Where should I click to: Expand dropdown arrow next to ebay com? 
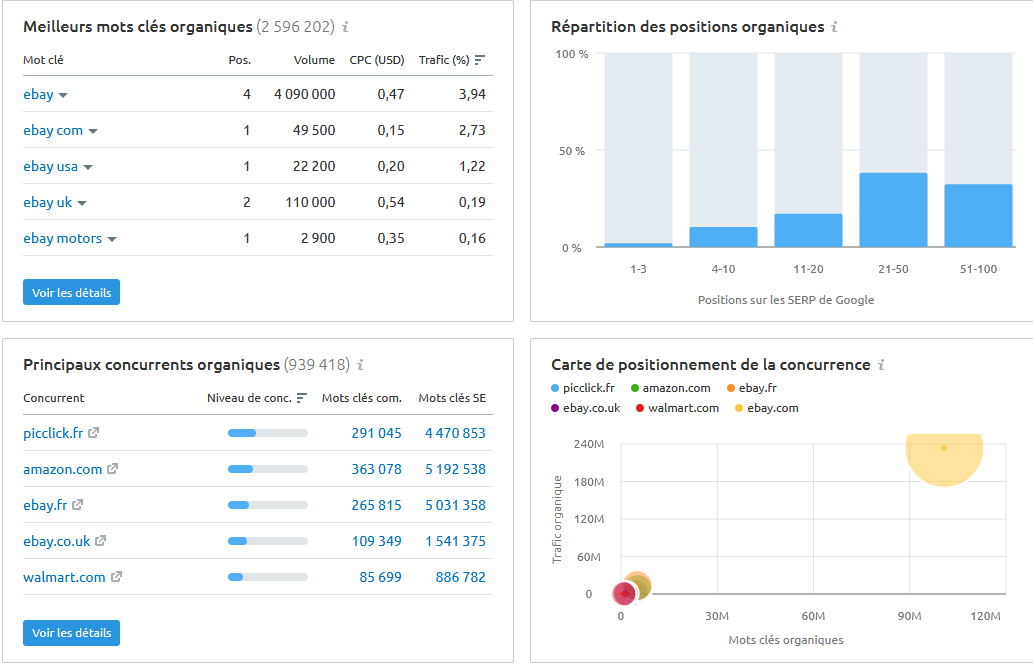tap(93, 132)
